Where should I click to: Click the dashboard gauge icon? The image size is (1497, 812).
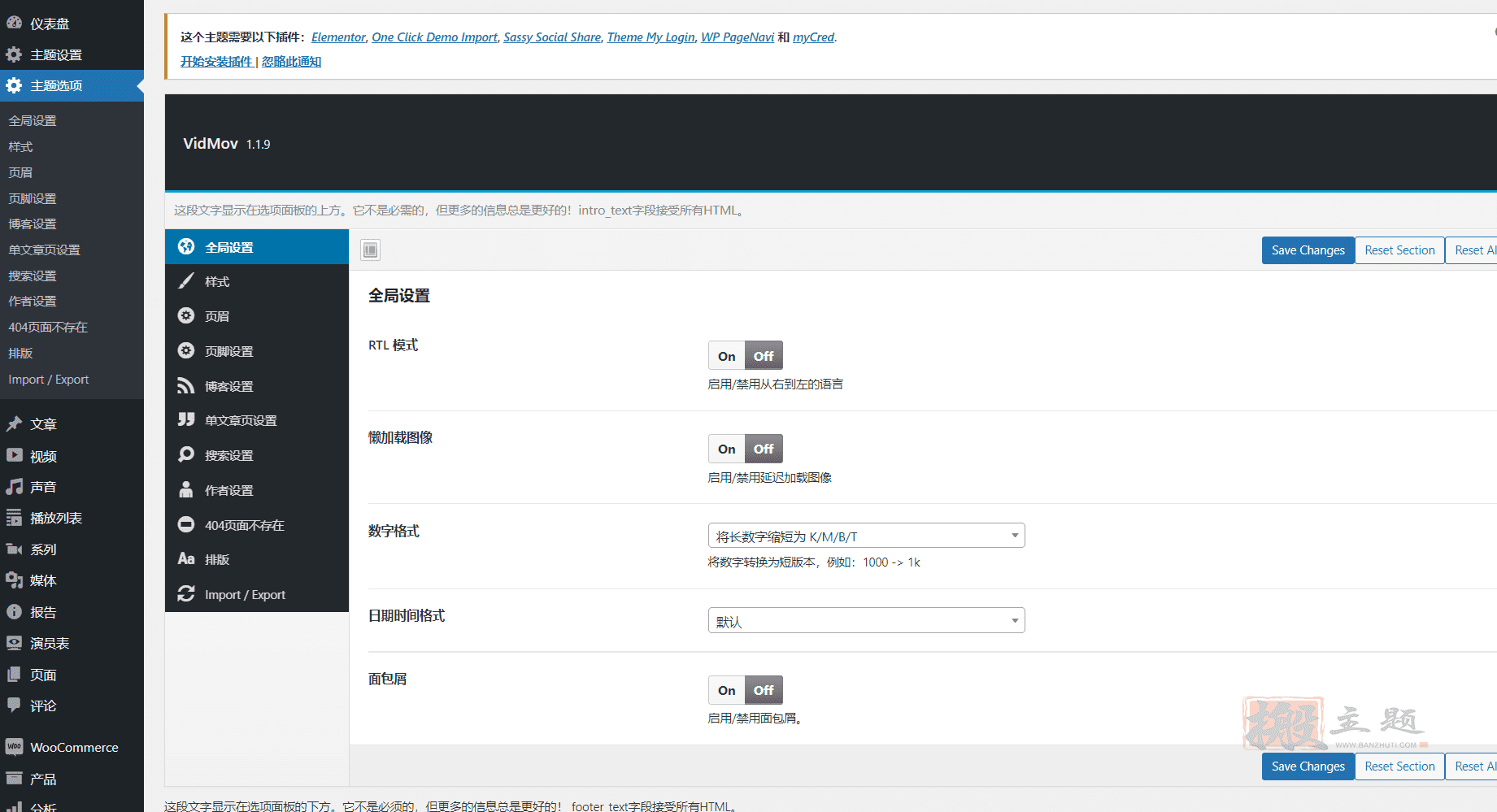point(14,23)
